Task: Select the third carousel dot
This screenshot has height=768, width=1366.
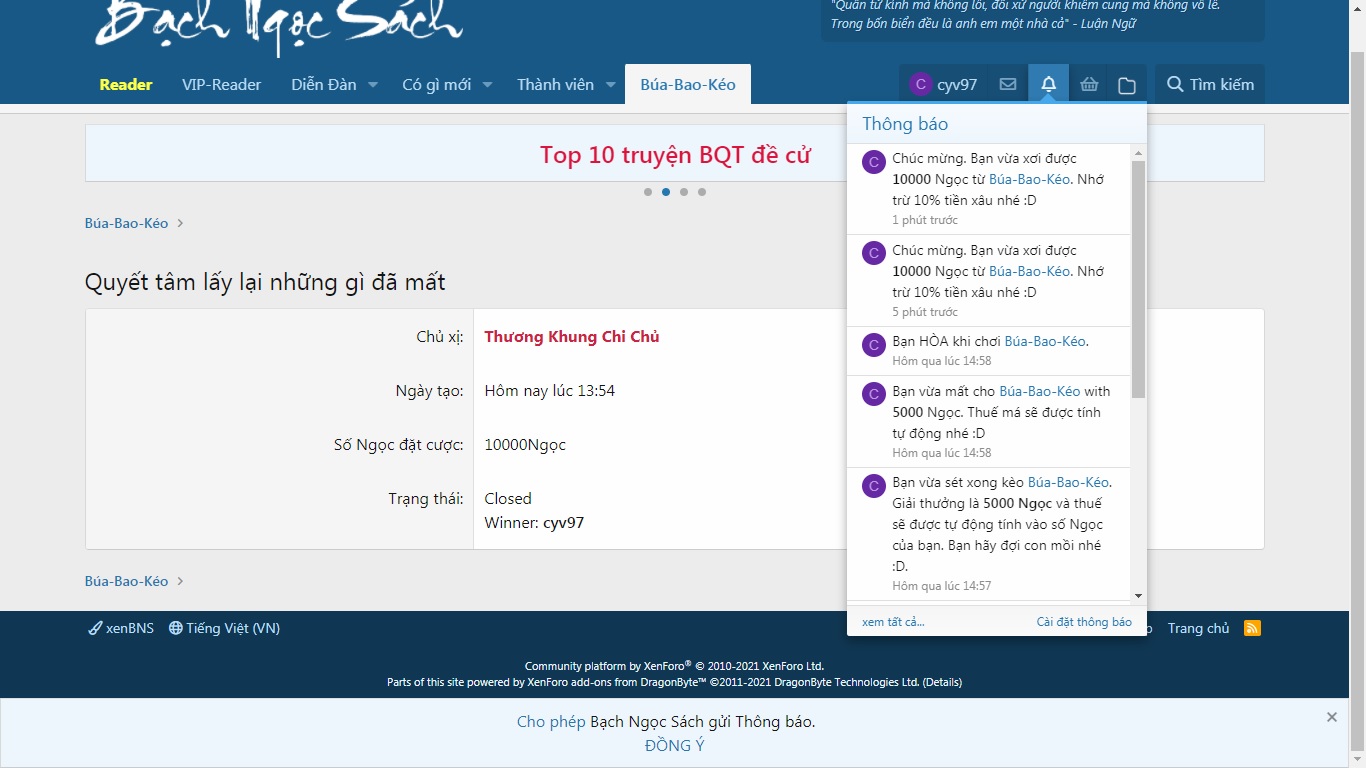Action: tap(684, 192)
